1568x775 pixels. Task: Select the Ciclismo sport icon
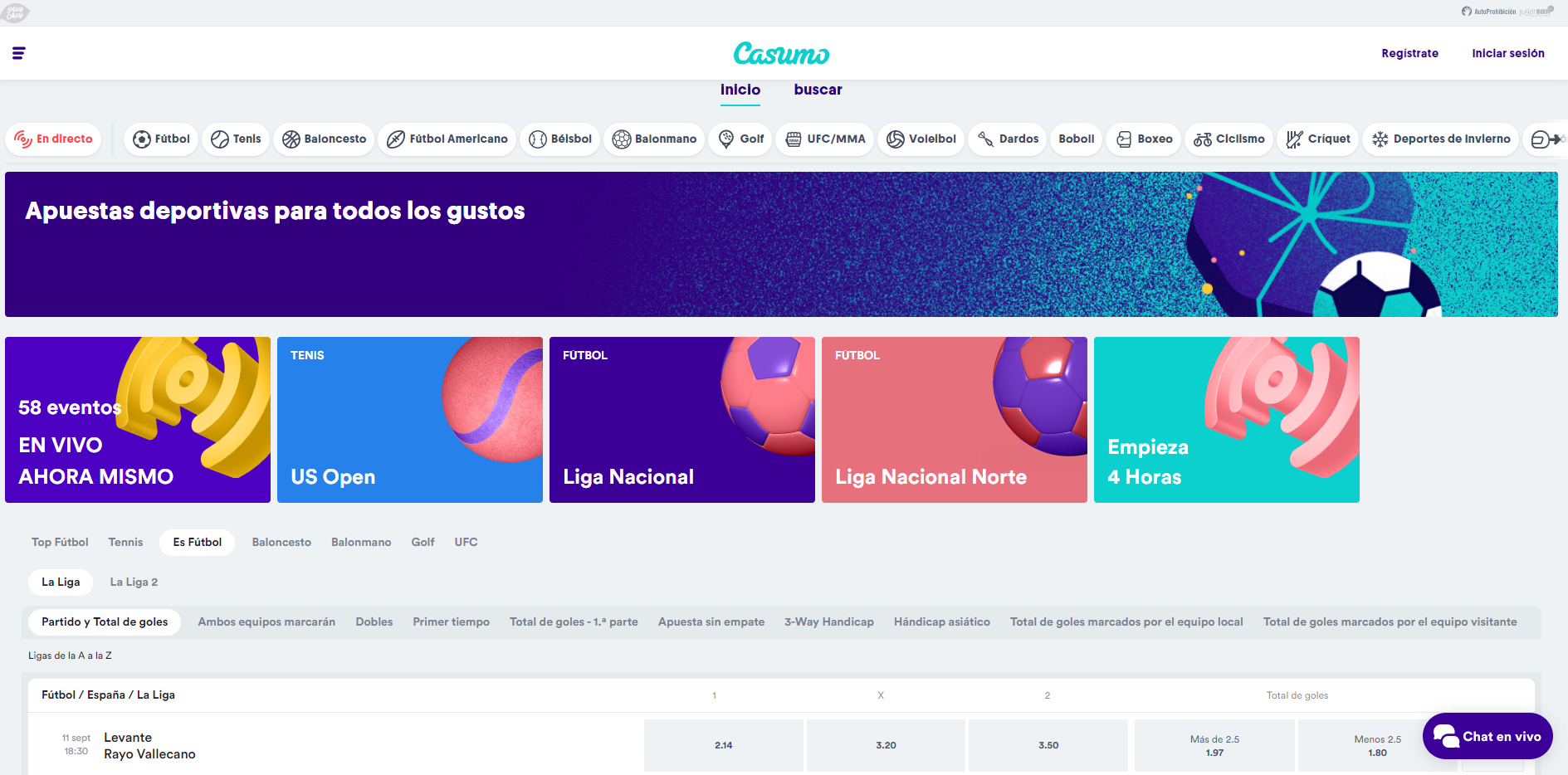tap(1203, 139)
